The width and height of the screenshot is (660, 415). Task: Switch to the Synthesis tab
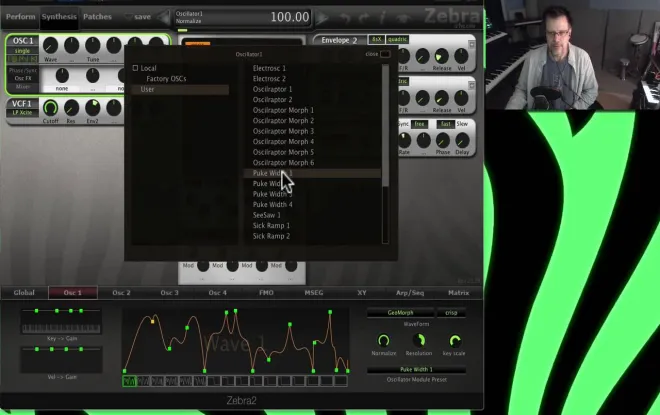click(59, 17)
